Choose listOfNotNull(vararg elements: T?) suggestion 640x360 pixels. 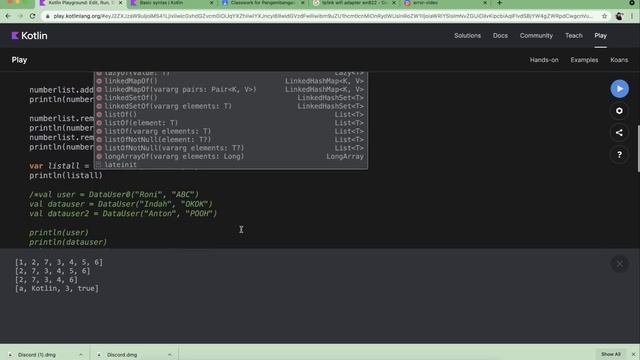231,148
